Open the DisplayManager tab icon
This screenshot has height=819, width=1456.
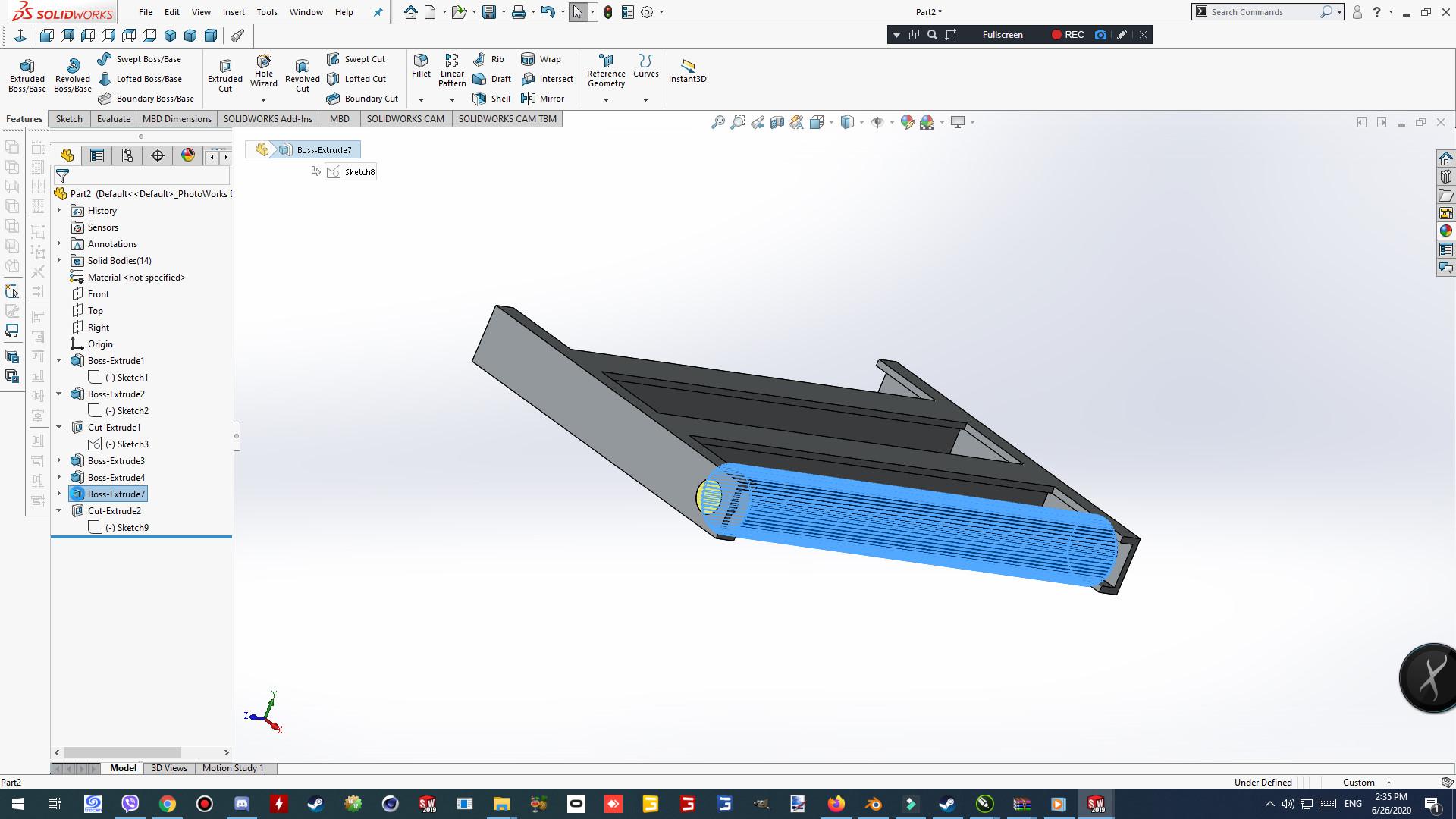(188, 155)
